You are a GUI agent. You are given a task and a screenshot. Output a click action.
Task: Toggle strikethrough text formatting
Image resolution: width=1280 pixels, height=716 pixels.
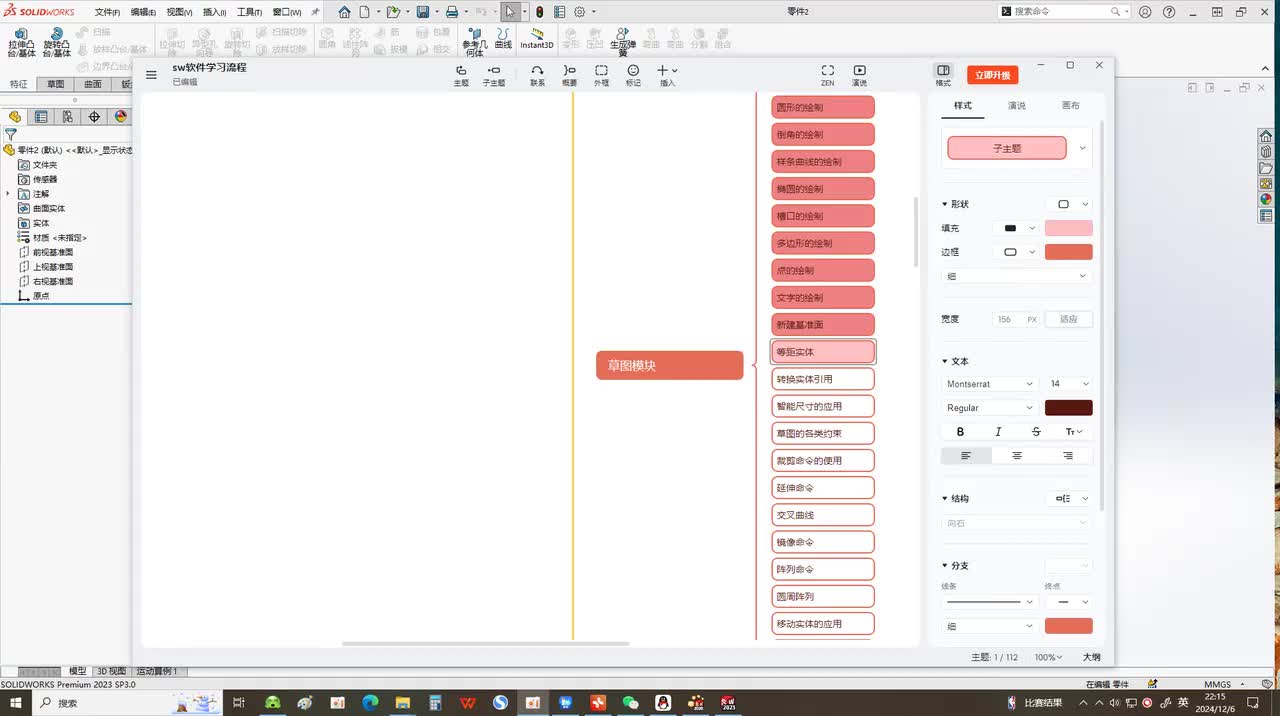click(x=1036, y=432)
